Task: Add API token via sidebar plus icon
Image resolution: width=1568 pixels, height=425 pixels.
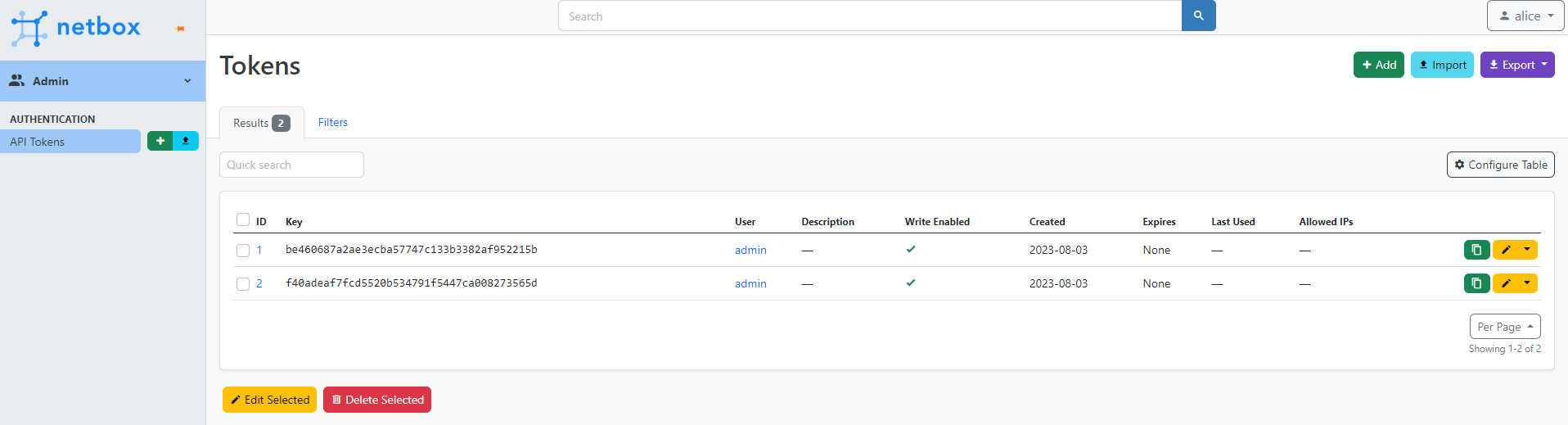Action: [x=160, y=141]
